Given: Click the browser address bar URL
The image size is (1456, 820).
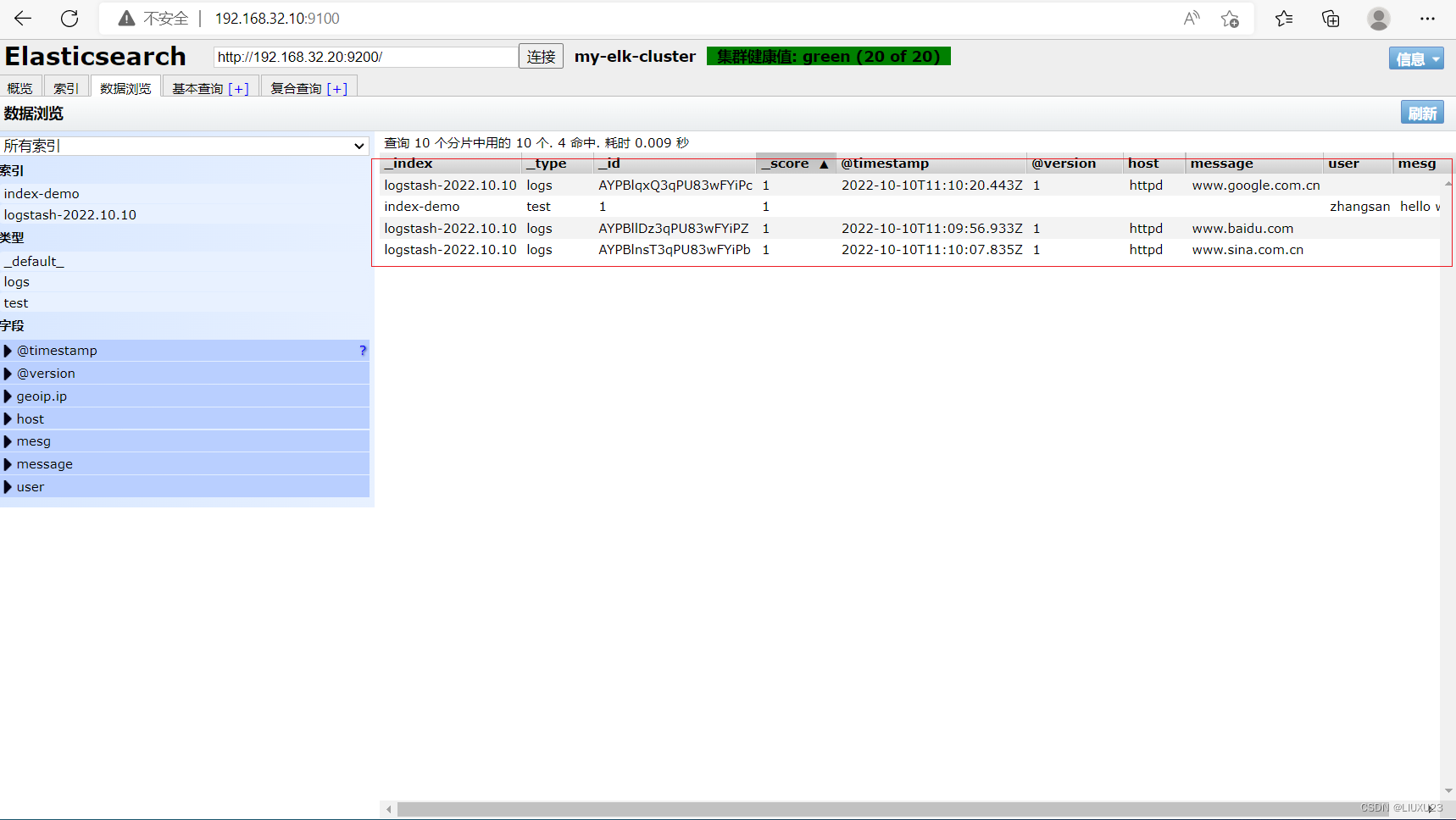Looking at the screenshot, I should pyautogui.click(x=277, y=18).
